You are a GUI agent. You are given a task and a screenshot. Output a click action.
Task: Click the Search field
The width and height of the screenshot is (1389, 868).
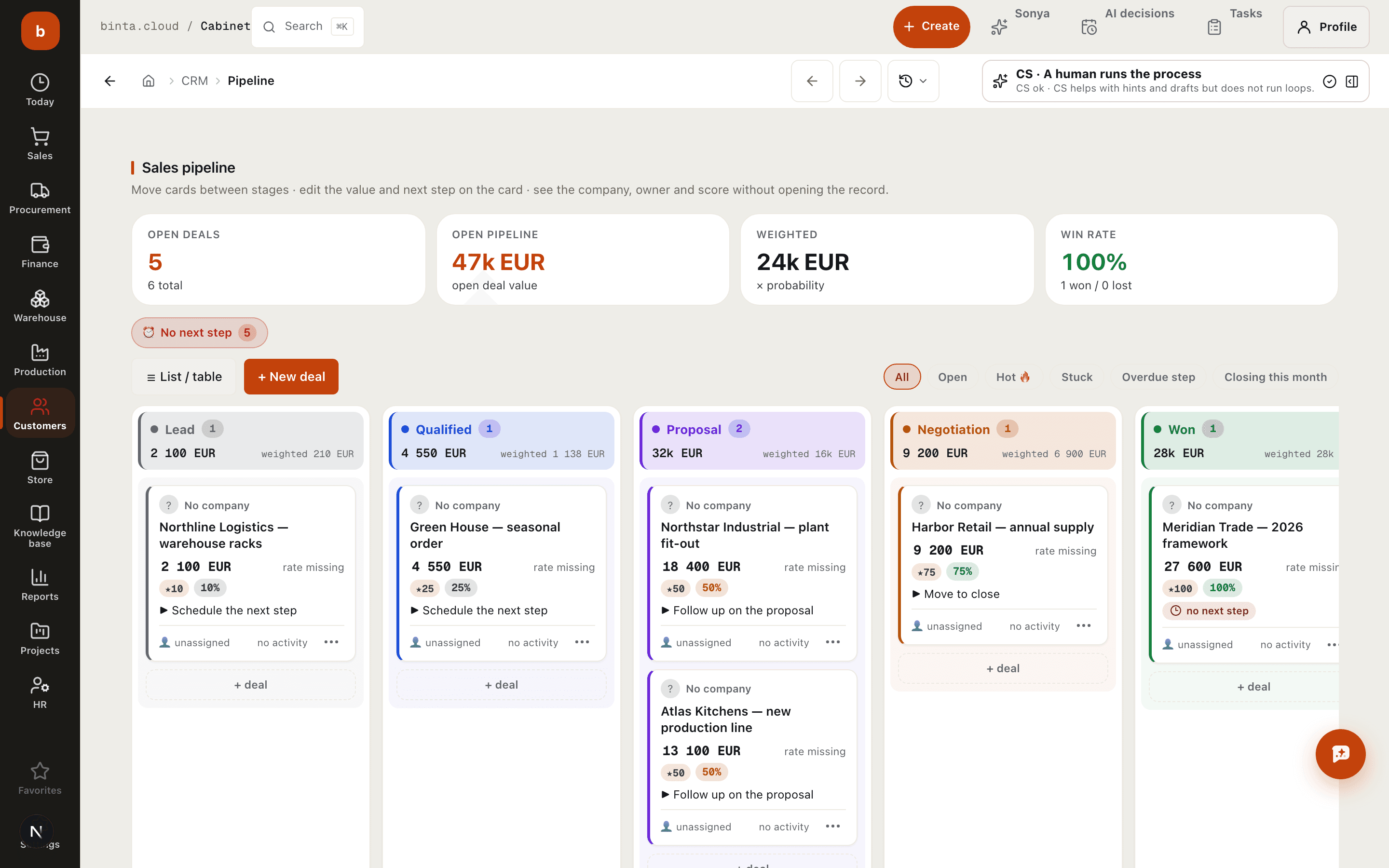click(308, 27)
